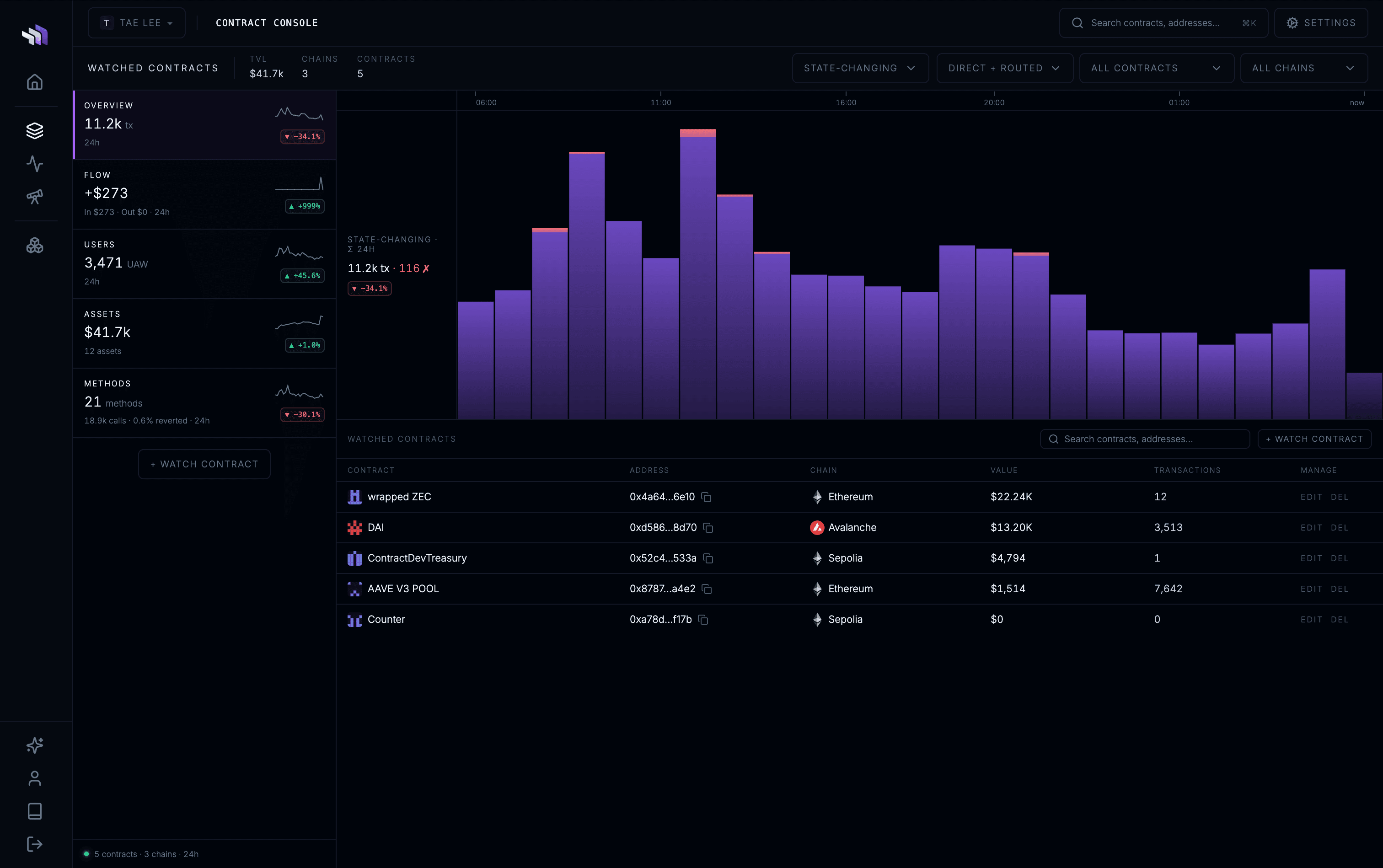Click the logout arrow icon

pyautogui.click(x=34, y=844)
